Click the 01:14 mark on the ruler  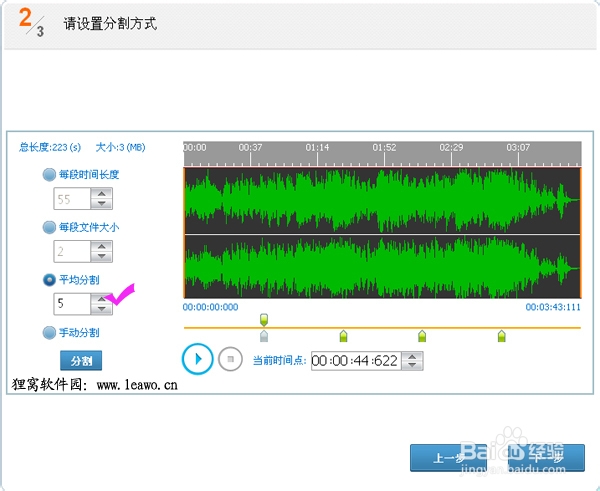coord(317,147)
